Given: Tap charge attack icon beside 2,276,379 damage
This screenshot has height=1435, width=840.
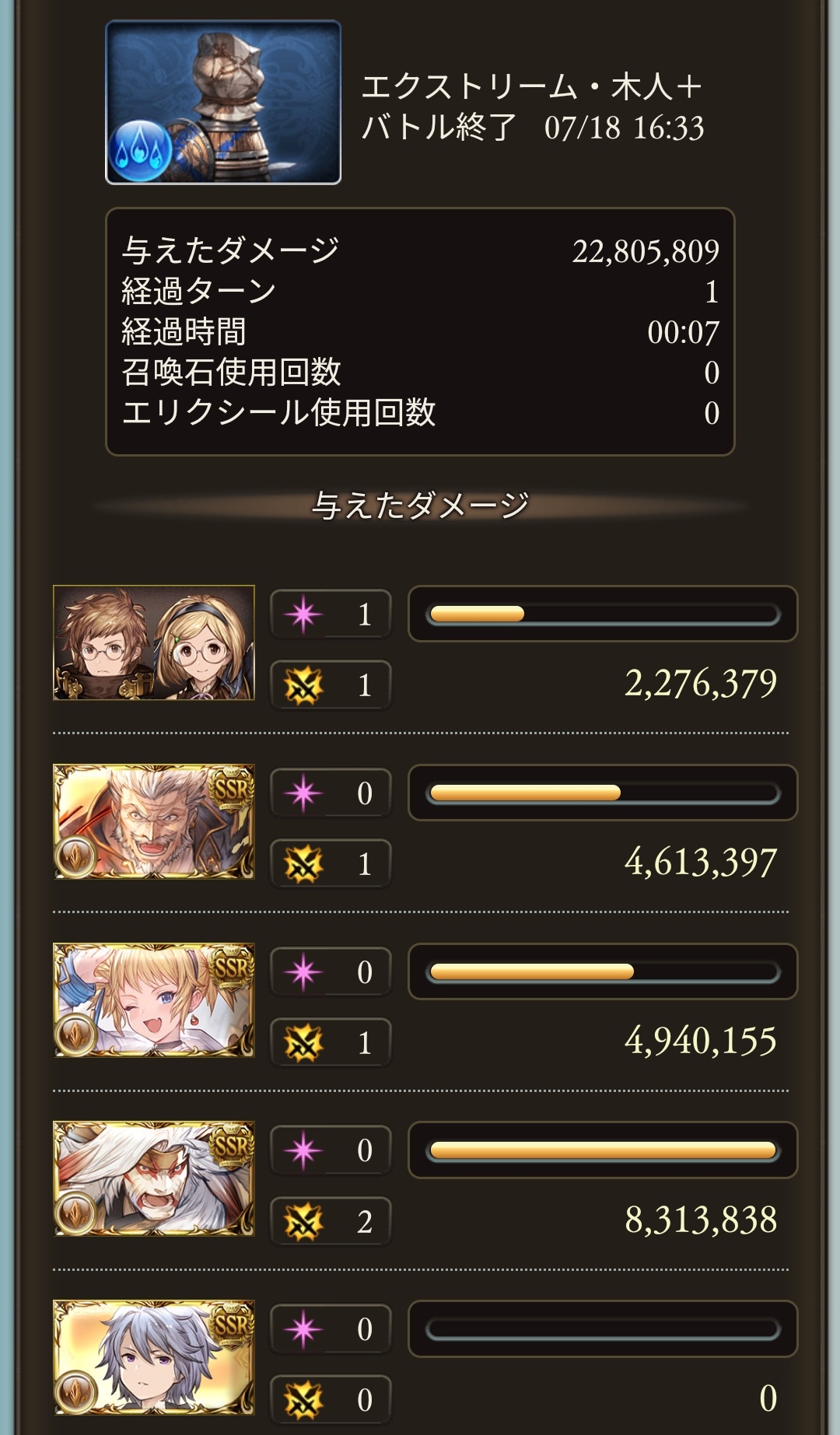Looking at the screenshot, I should click(303, 685).
